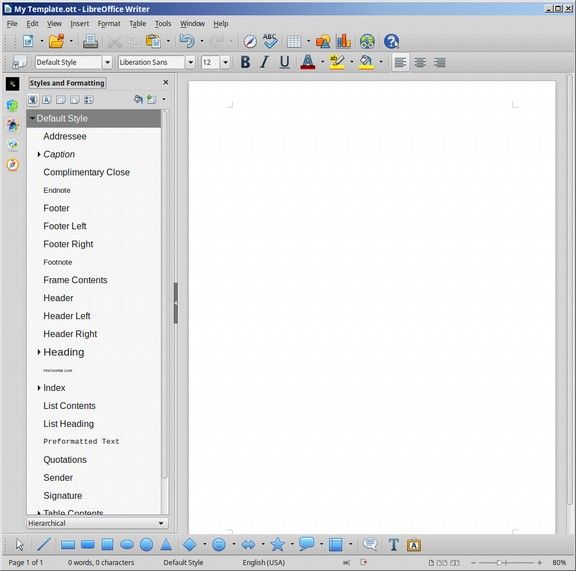Image resolution: width=576 pixels, height=571 pixels.
Task: Open New Style dropdown arrow in Styles panel
Action: [x=164, y=99]
